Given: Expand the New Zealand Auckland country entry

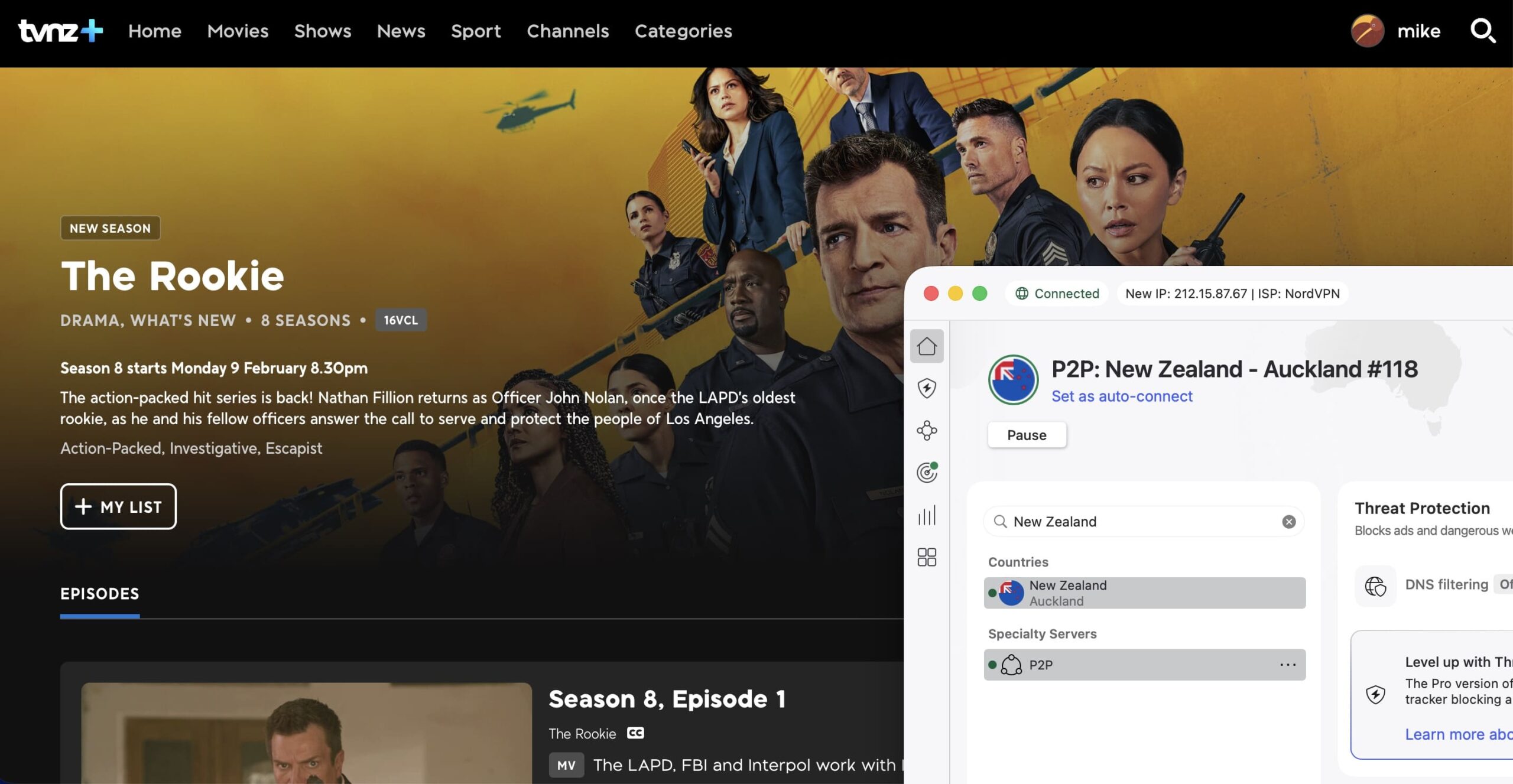Looking at the screenshot, I should (x=1144, y=593).
